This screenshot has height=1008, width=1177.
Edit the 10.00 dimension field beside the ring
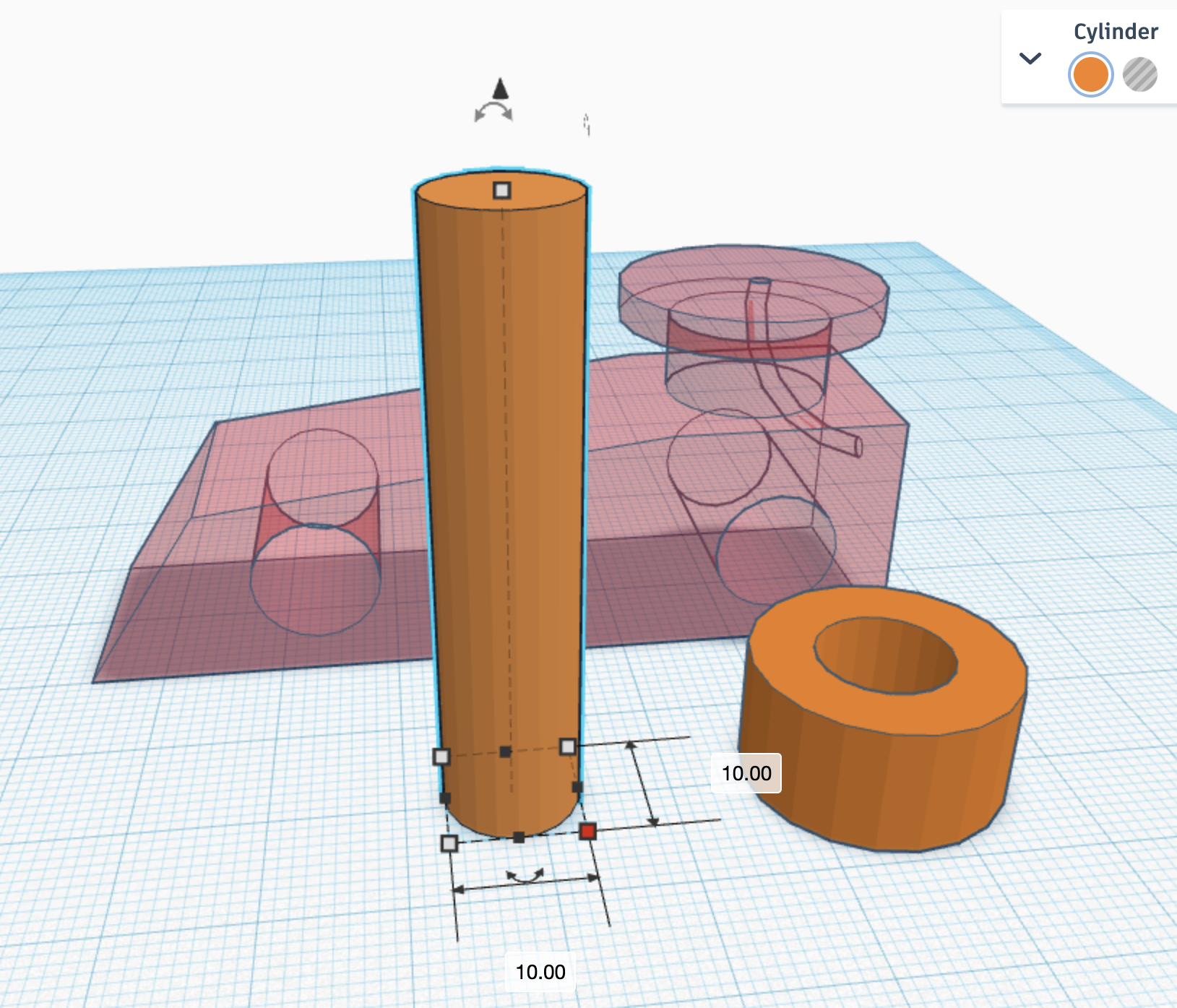click(746, 773)
